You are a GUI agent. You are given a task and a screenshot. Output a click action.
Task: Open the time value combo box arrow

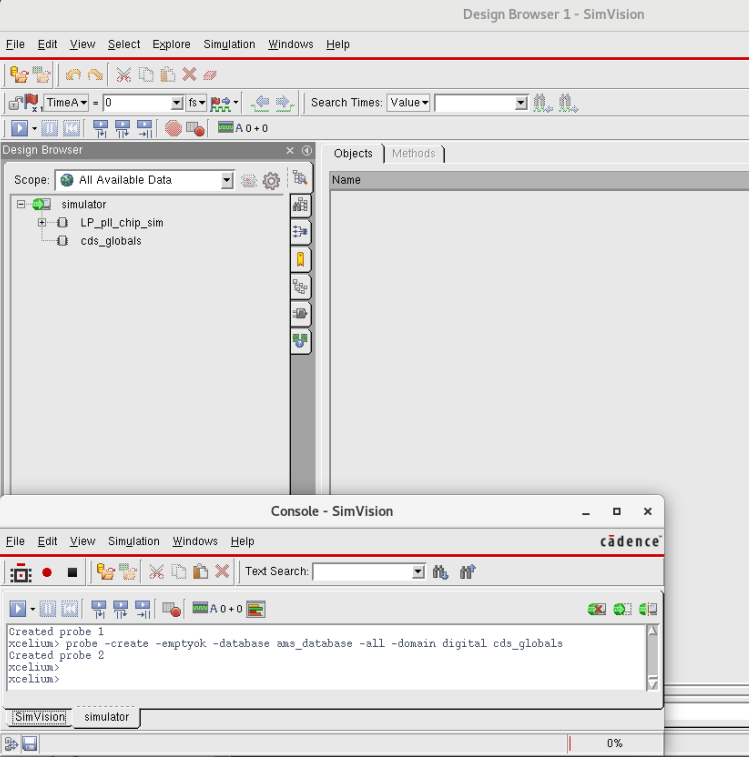click(177, 103)
